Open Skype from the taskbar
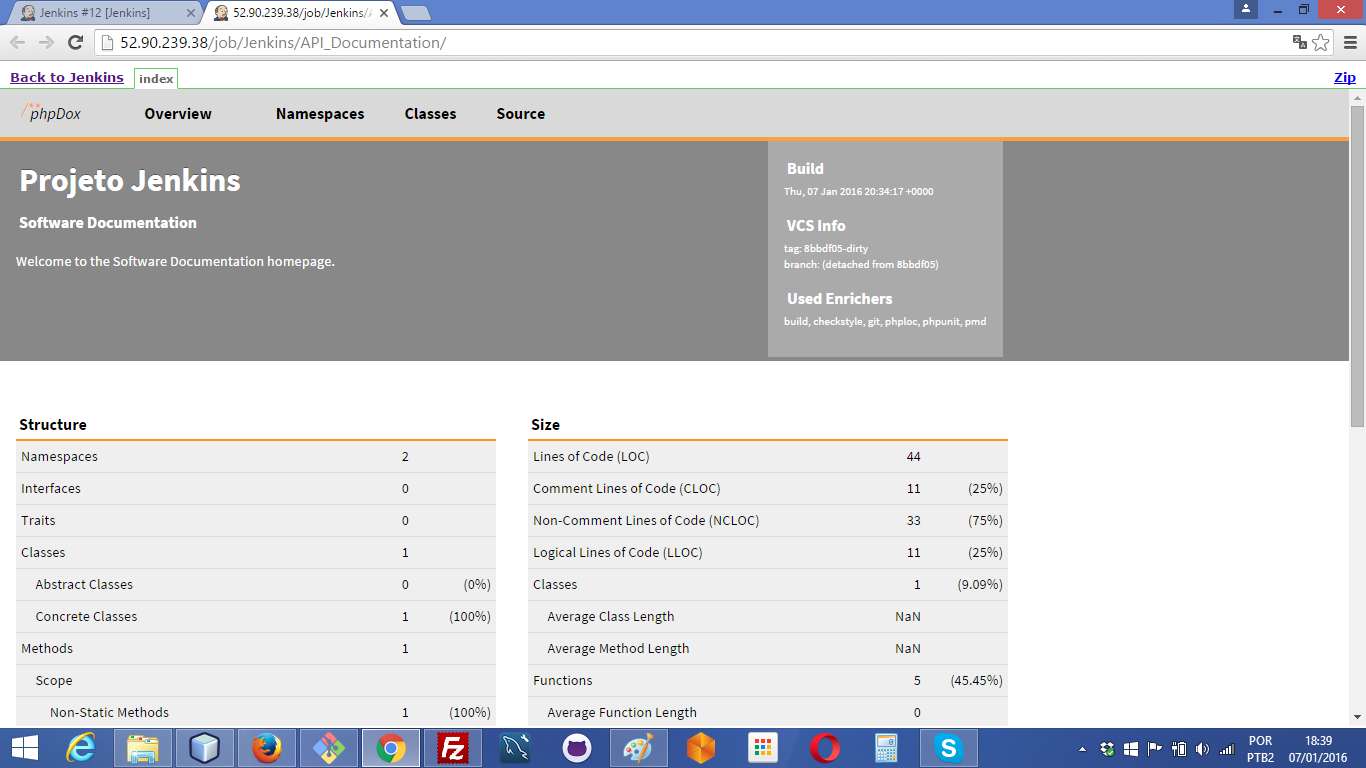1366x768 pixels. [x=948, y=748]
